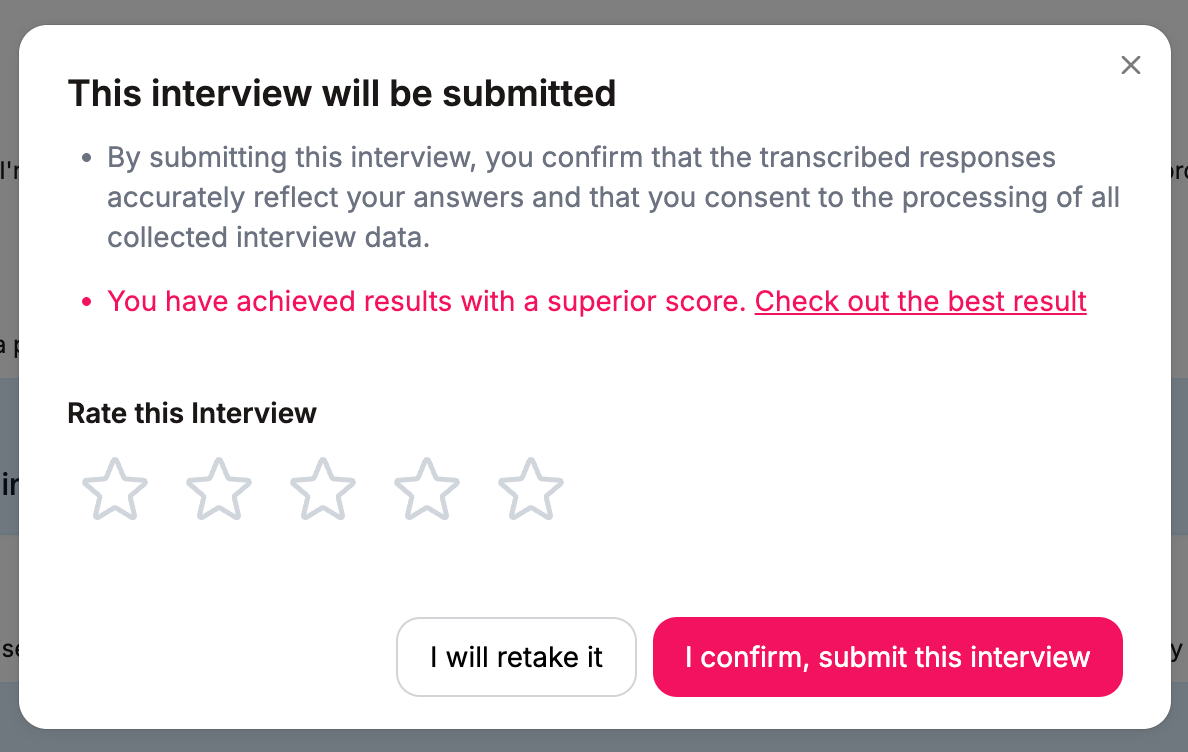
Task: Click the dimmed backdrop below the dialog
Action: 594,741
